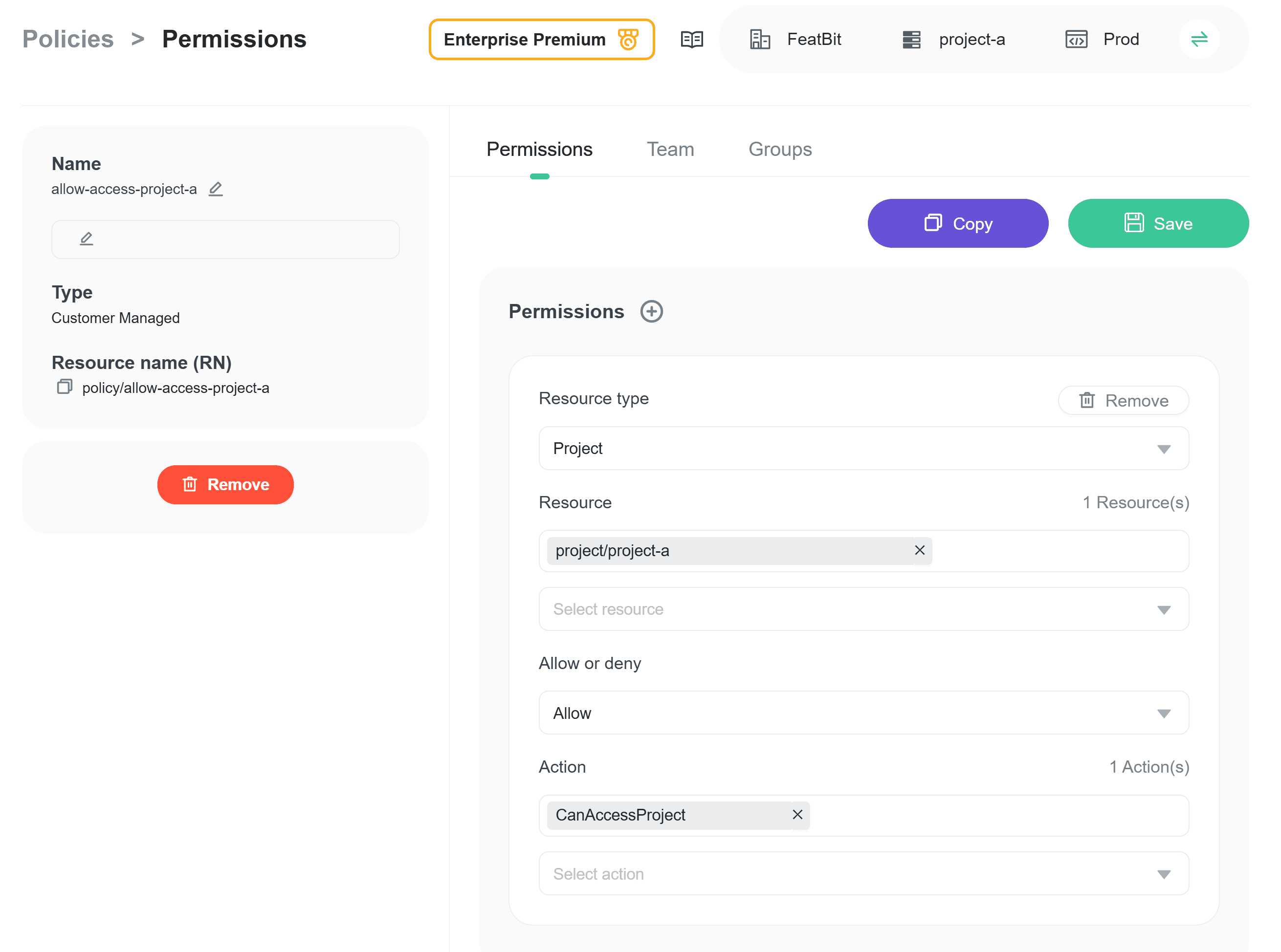Click the edit description pencil icon
Screen dimensions: 1281x952
(87, 238)
